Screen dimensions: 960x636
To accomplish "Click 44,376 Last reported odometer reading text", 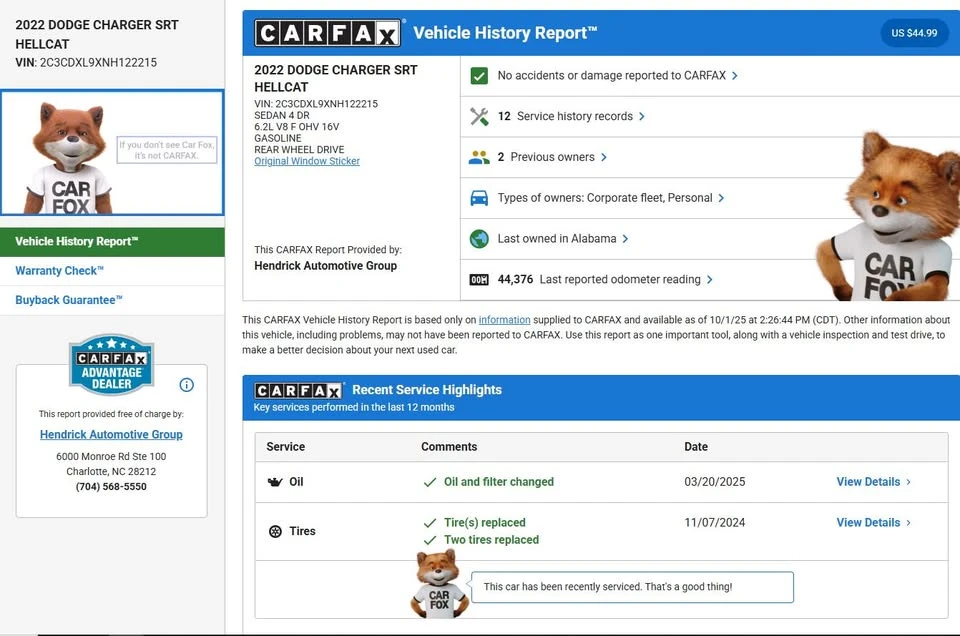I will coord(599,280).
